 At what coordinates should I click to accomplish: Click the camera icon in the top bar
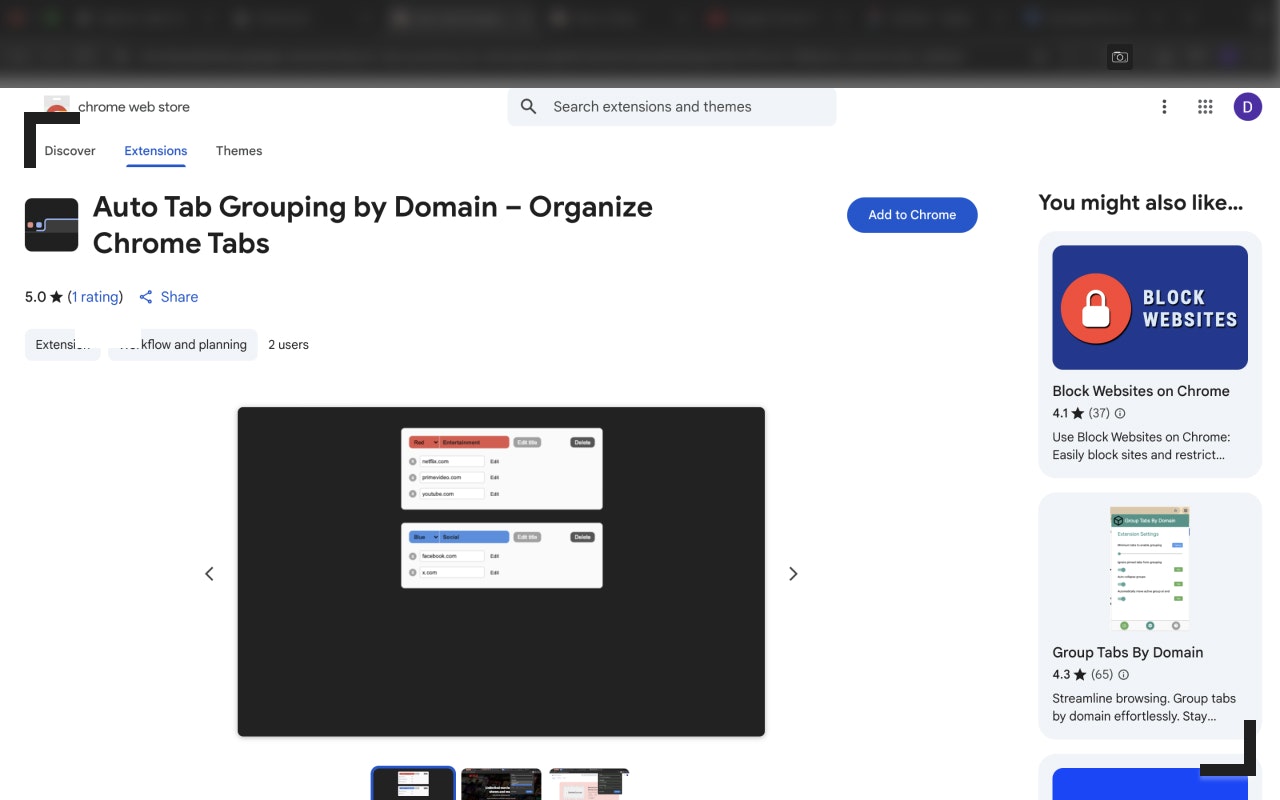[x=1120, y=57]
